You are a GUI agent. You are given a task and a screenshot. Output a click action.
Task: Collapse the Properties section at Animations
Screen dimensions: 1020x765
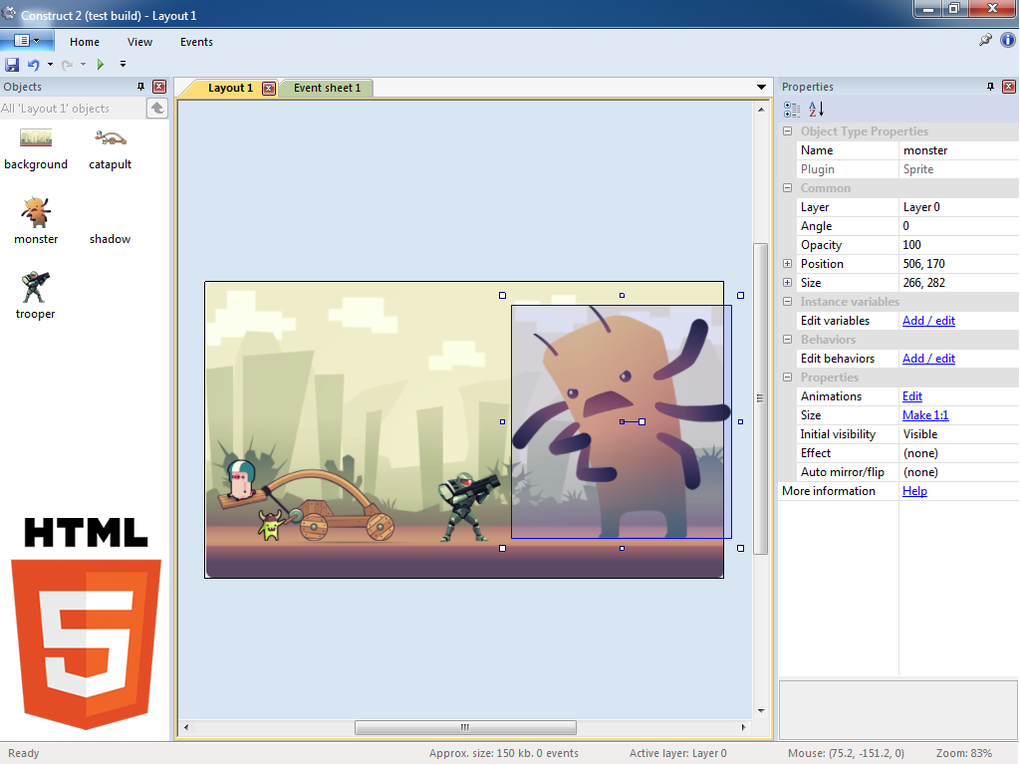tap(787, 377)
